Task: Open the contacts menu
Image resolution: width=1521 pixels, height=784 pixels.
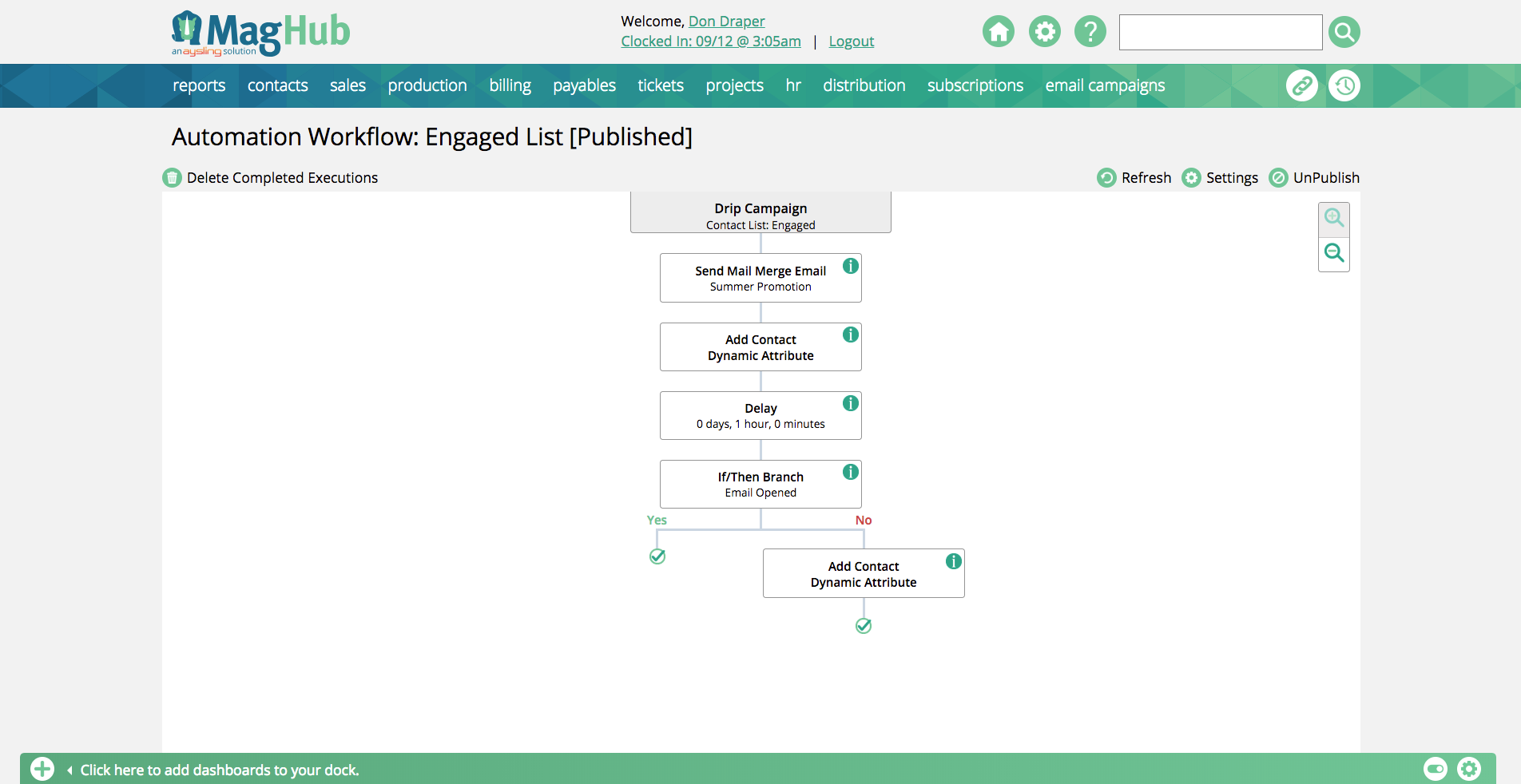Action: click(277, 85)
